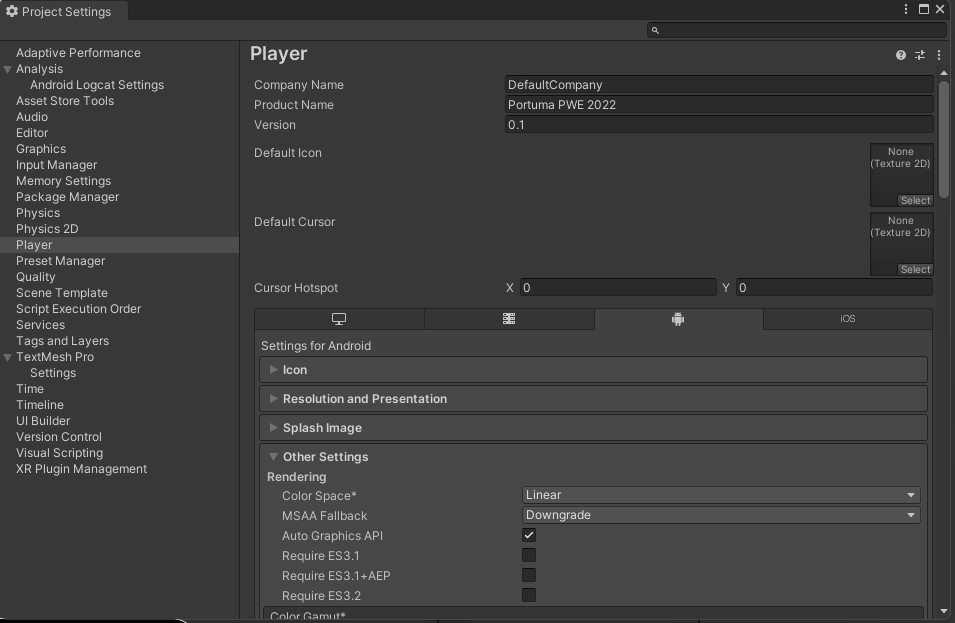Open Script Execution Order settings
The image size is (955, 623).
pyautogui.click(x=78, y=309)
